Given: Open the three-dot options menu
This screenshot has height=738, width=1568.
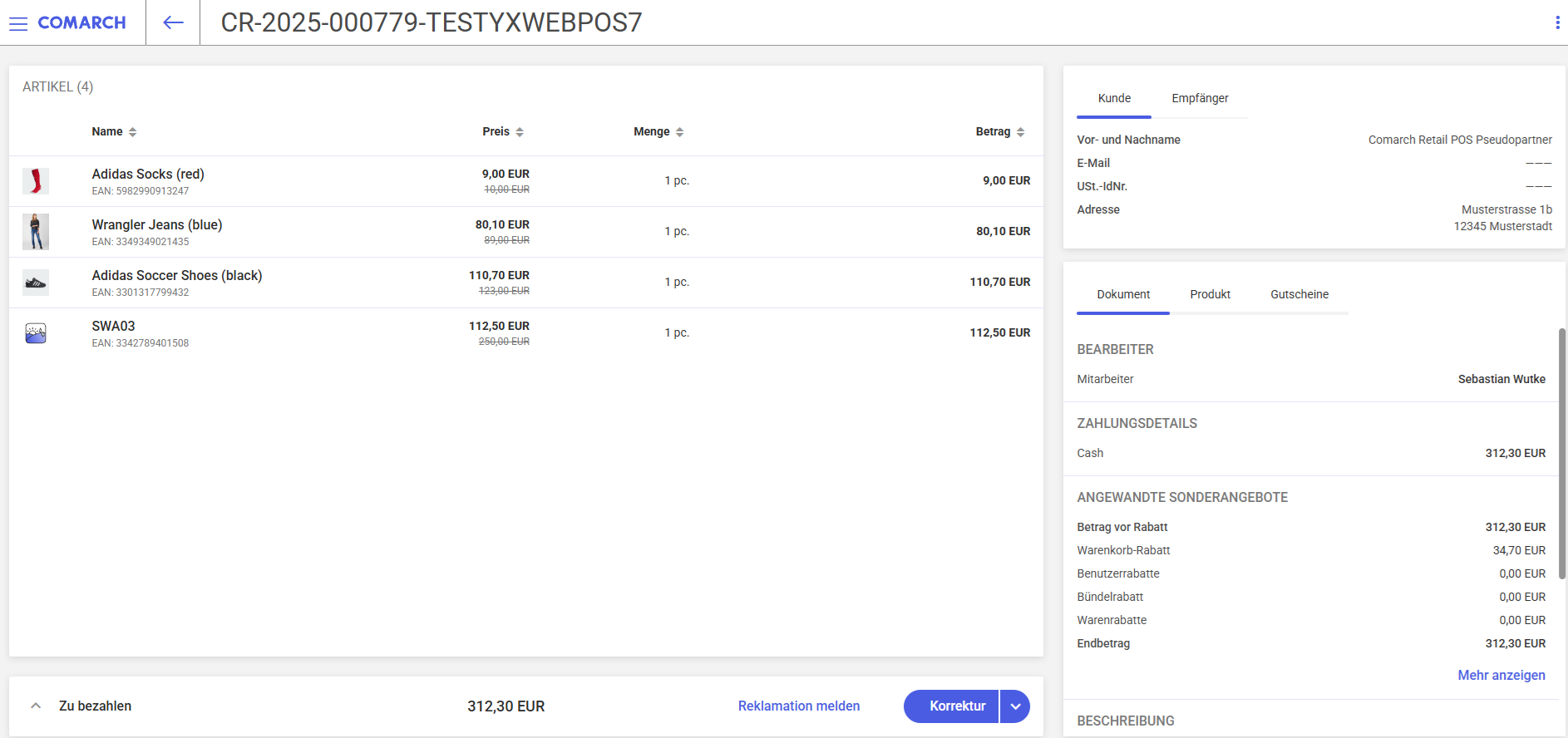Looking at the screenshot, I should (1557, 22).
